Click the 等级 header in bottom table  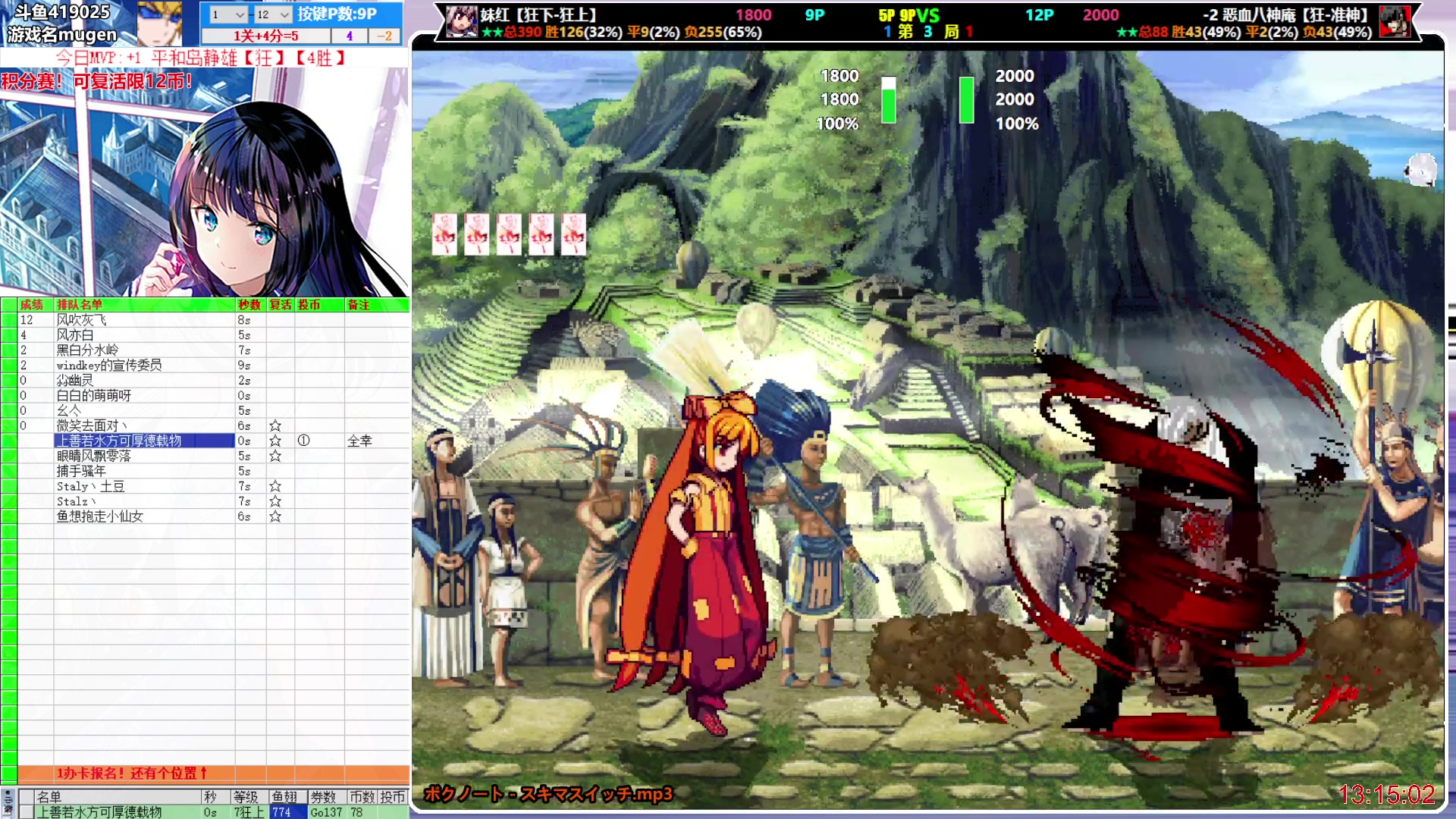click(246, 797)
